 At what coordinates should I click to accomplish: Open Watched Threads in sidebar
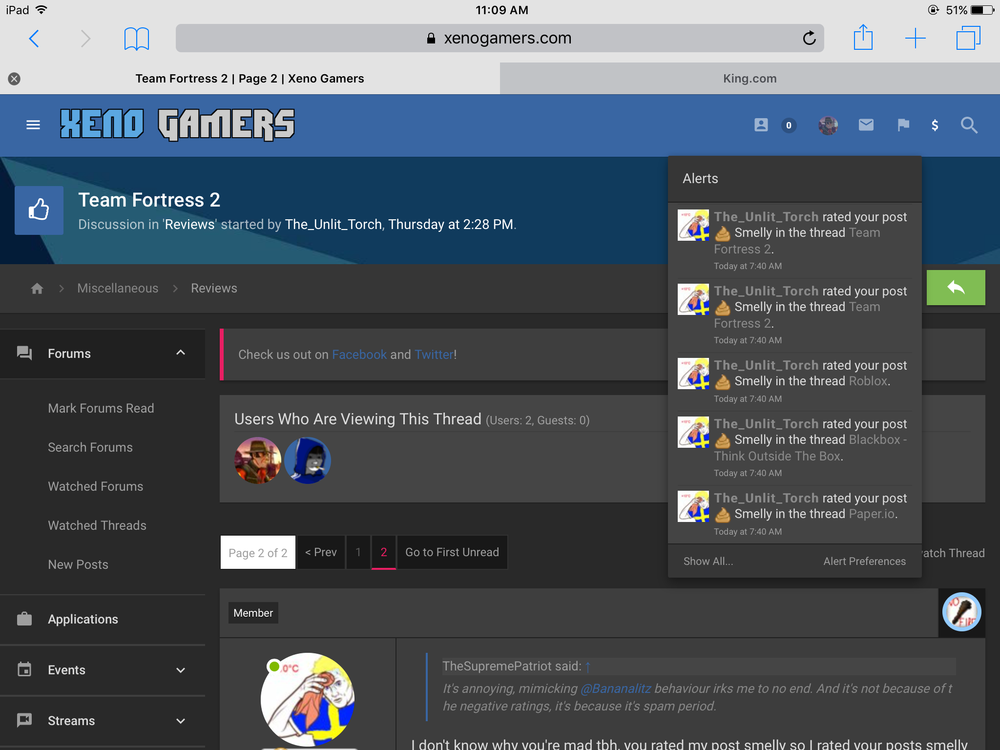click(97, 526)
